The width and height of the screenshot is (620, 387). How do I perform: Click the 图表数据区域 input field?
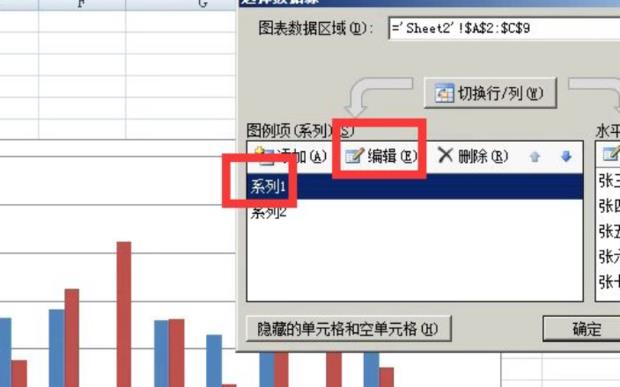click(504, 28)
